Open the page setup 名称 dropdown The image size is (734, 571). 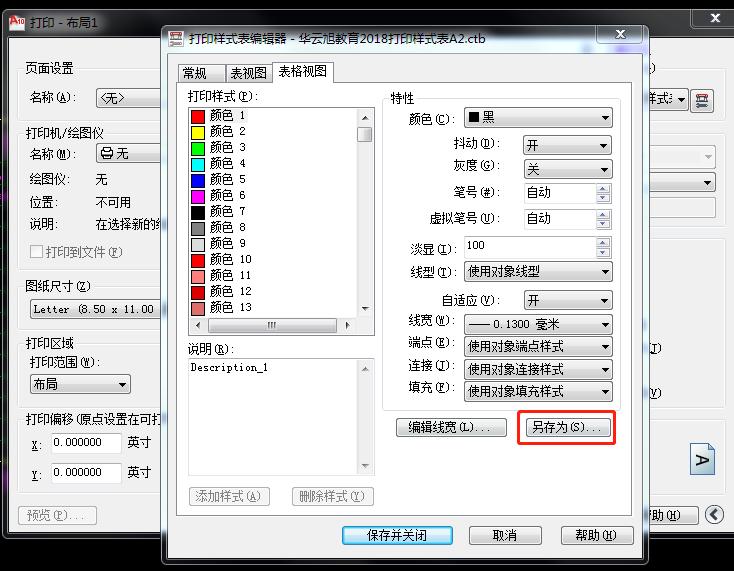click(x=128, y=98)
